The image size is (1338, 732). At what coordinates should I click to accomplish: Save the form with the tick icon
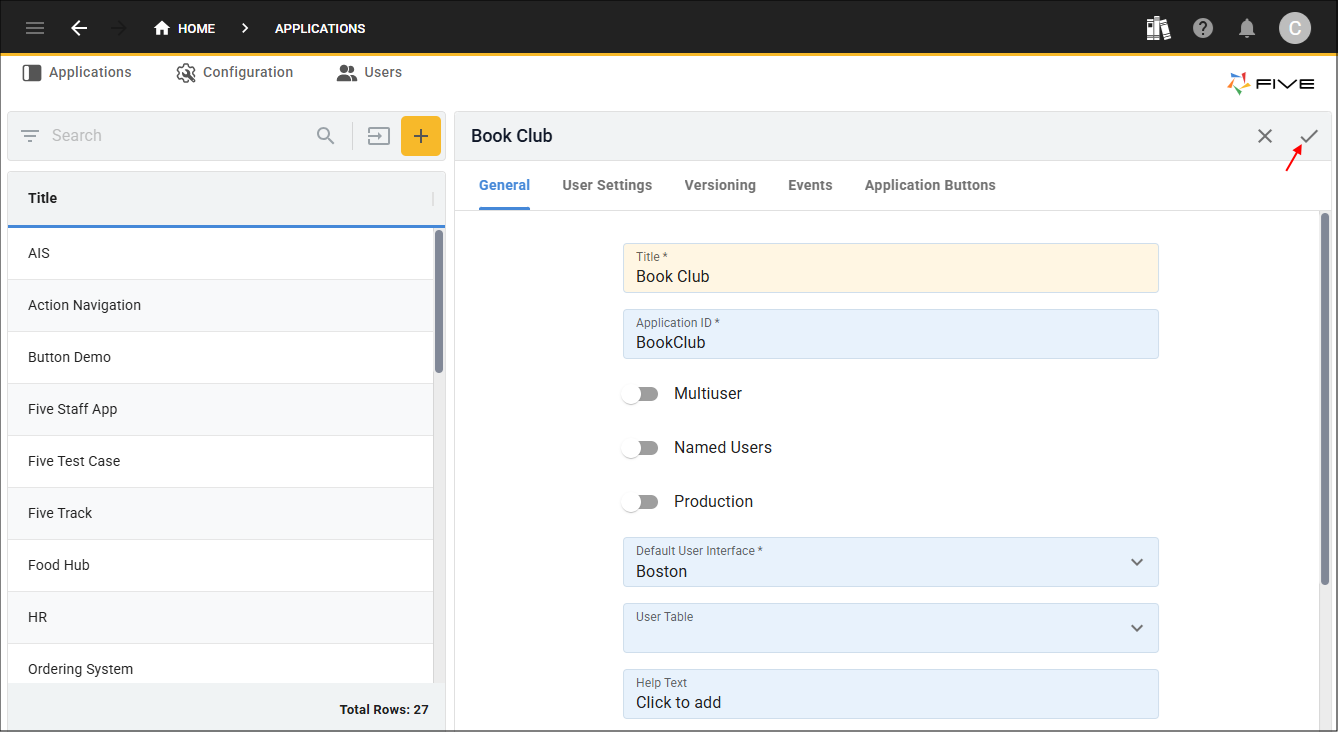1309,136
